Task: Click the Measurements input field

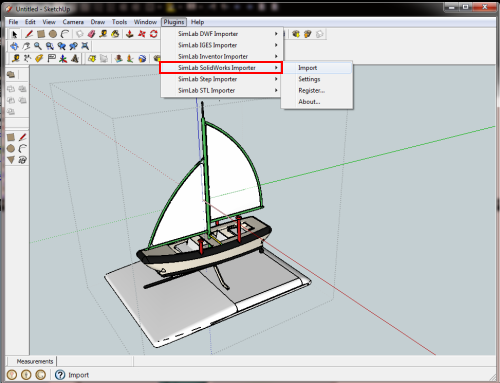Action: [x=95, y=361]
